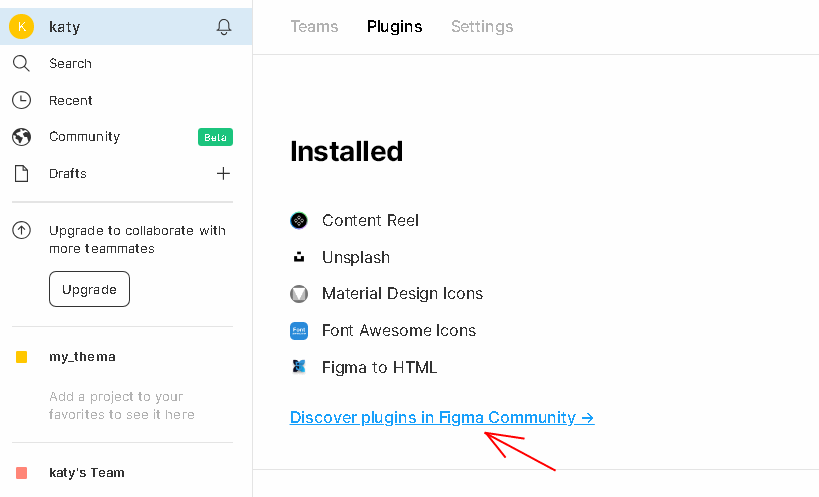Click the Upgrade button
Screen dimensions: 819x497
coord(89,289)
